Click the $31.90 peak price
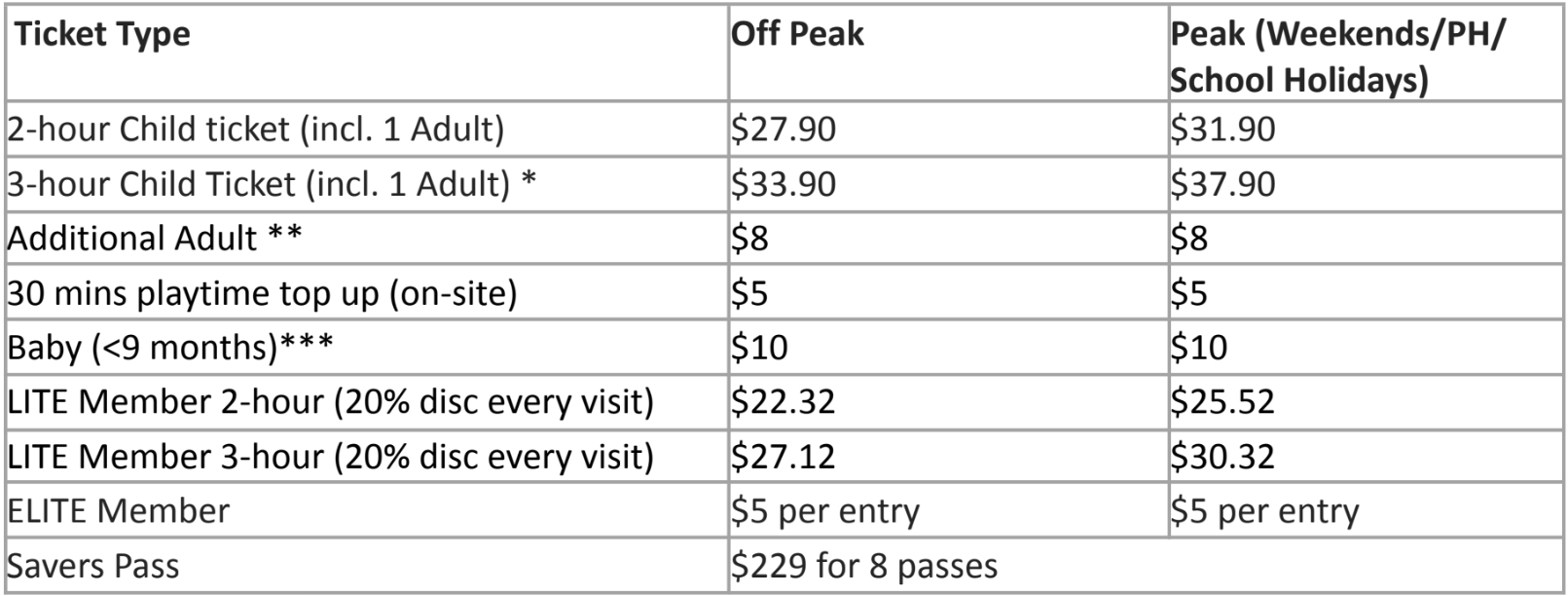The width and height of the screenshot is (1568, 596). [1222, 130]
